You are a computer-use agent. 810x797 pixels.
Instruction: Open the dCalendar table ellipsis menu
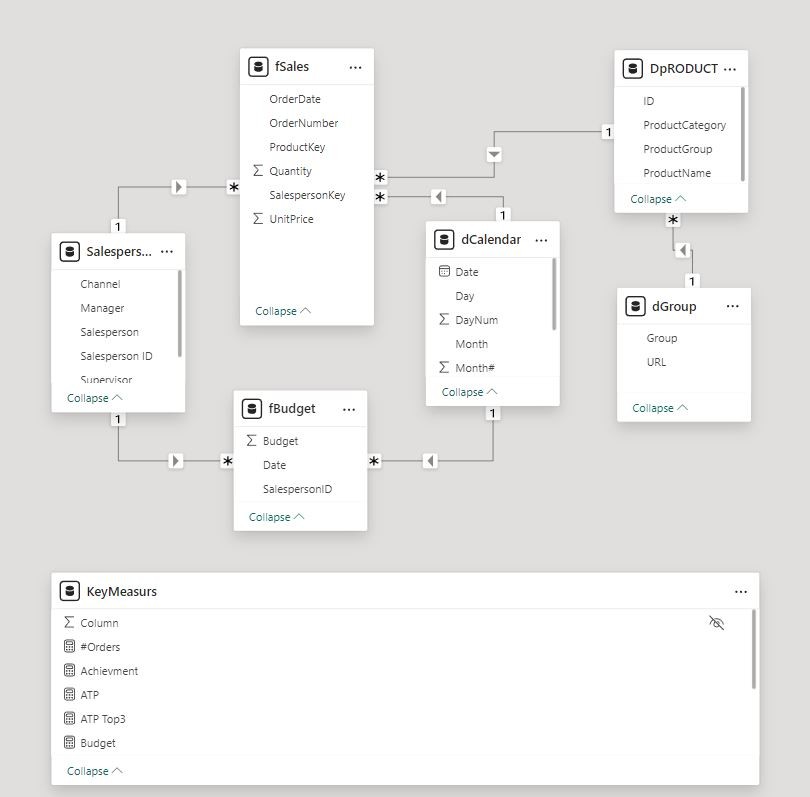[x=541, y=240]
